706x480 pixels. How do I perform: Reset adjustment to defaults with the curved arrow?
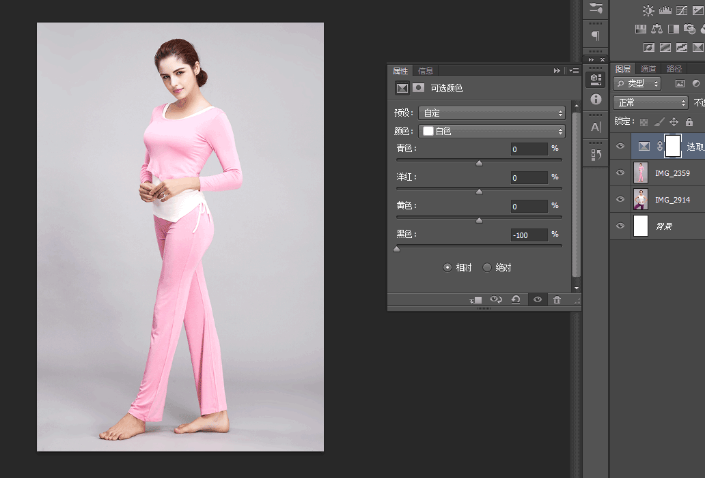(515, 299)
